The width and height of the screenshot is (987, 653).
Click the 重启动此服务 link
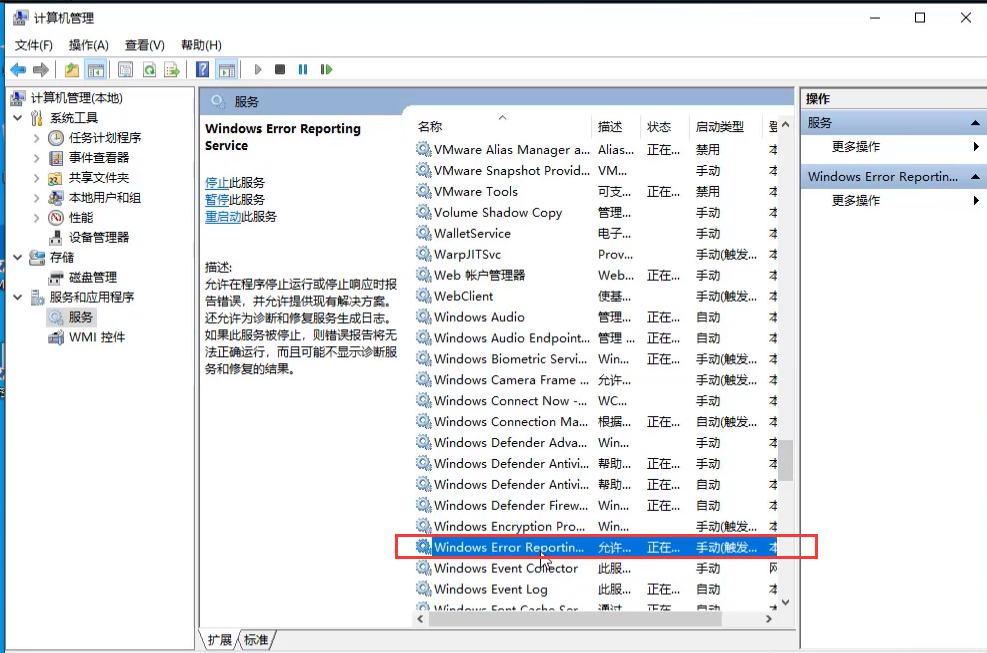tap(222, 217)
